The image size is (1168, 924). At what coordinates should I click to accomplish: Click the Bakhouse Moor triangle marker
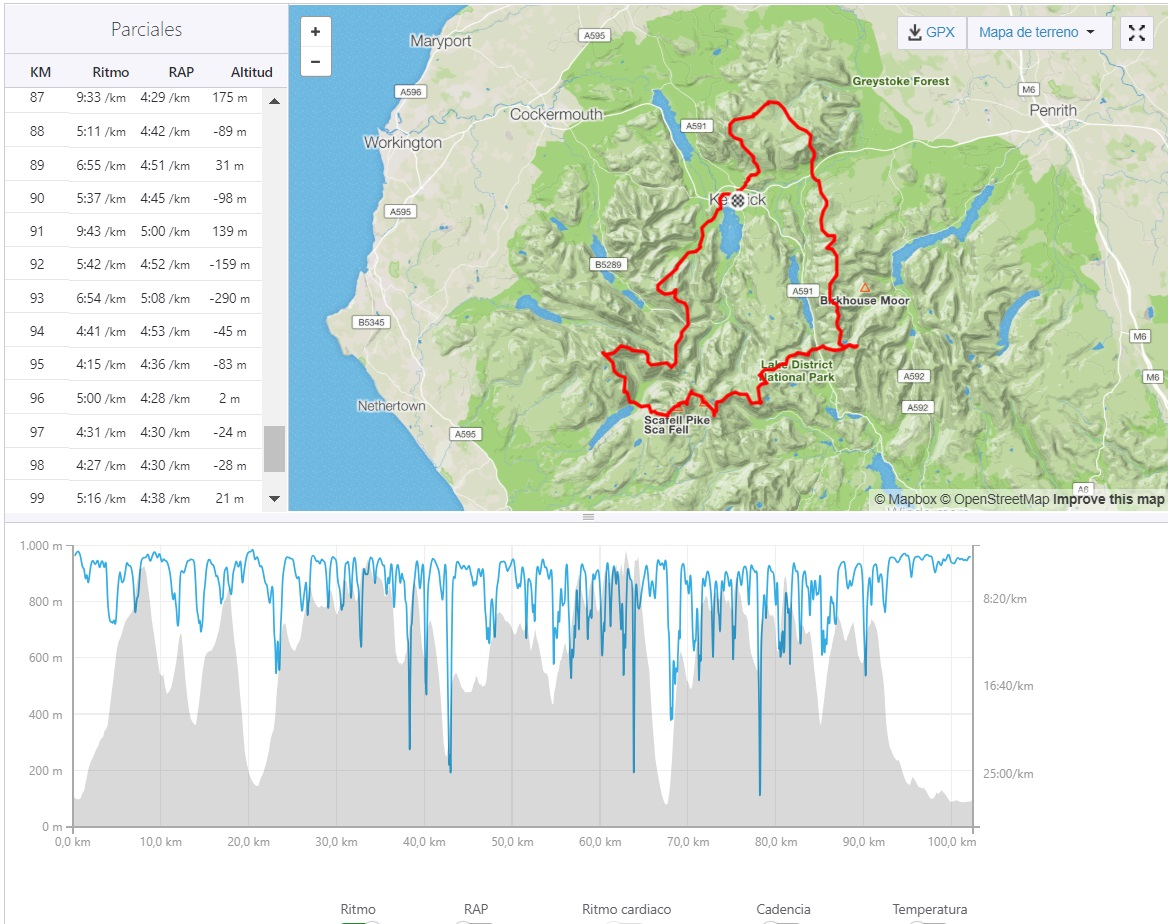[865, 287]
